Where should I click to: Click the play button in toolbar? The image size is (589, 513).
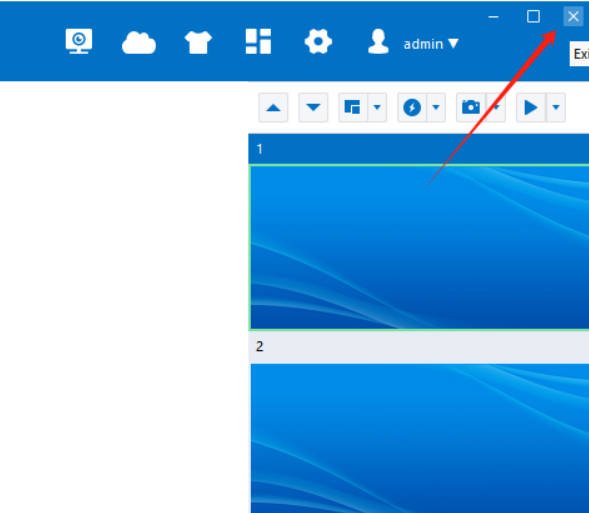point(530,108)
